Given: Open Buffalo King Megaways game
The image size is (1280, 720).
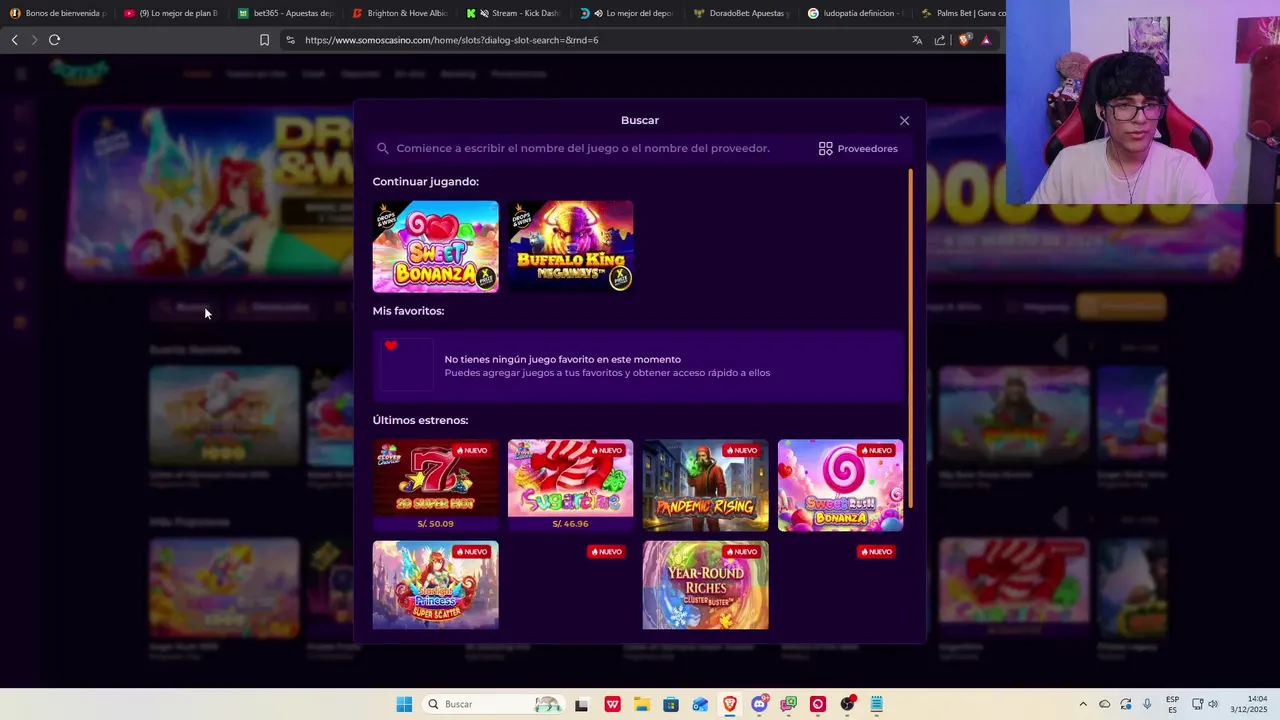Looking at the screenshot, I should click(x=570, y=246).
